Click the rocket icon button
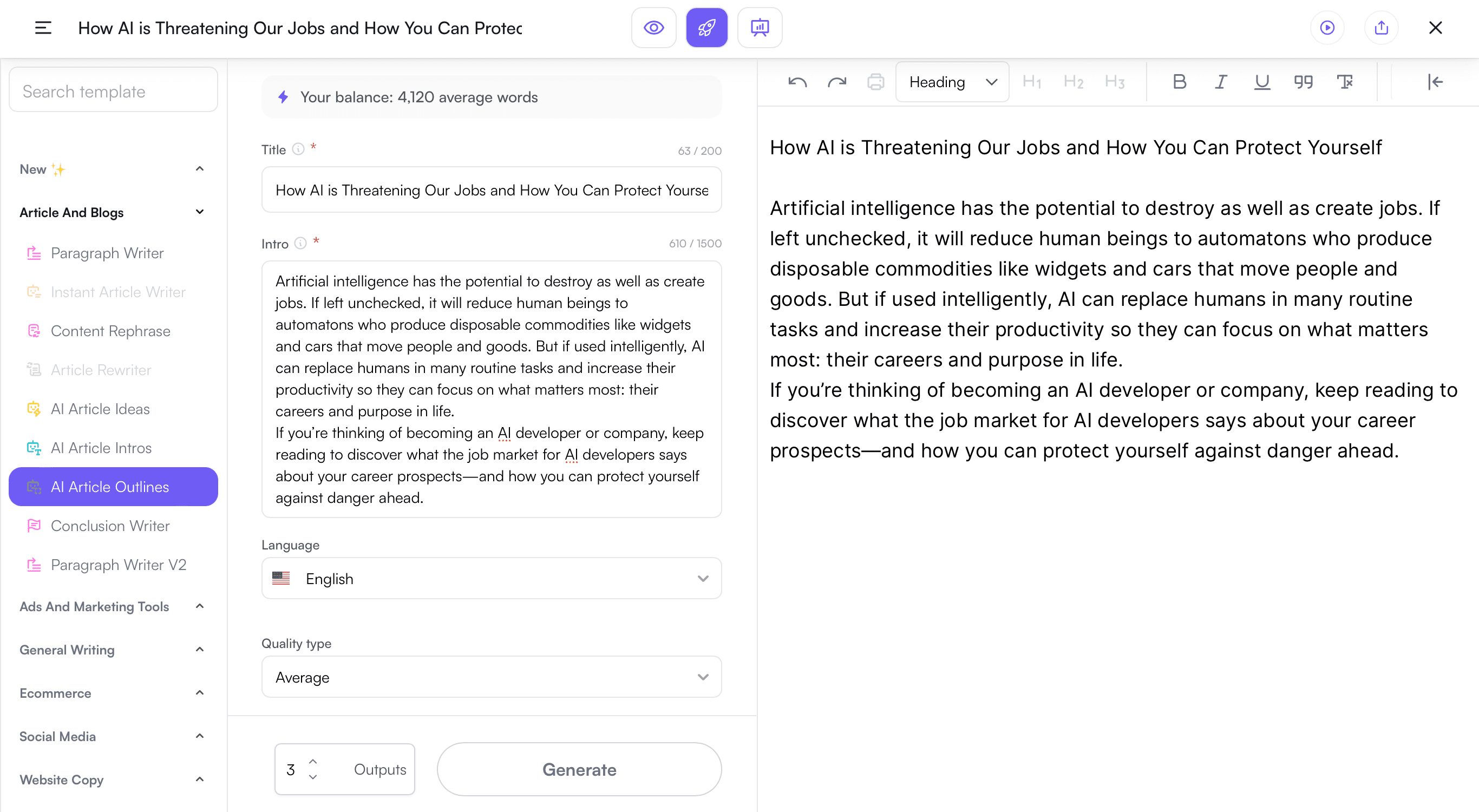1479x812 pixels. [706, 28]
